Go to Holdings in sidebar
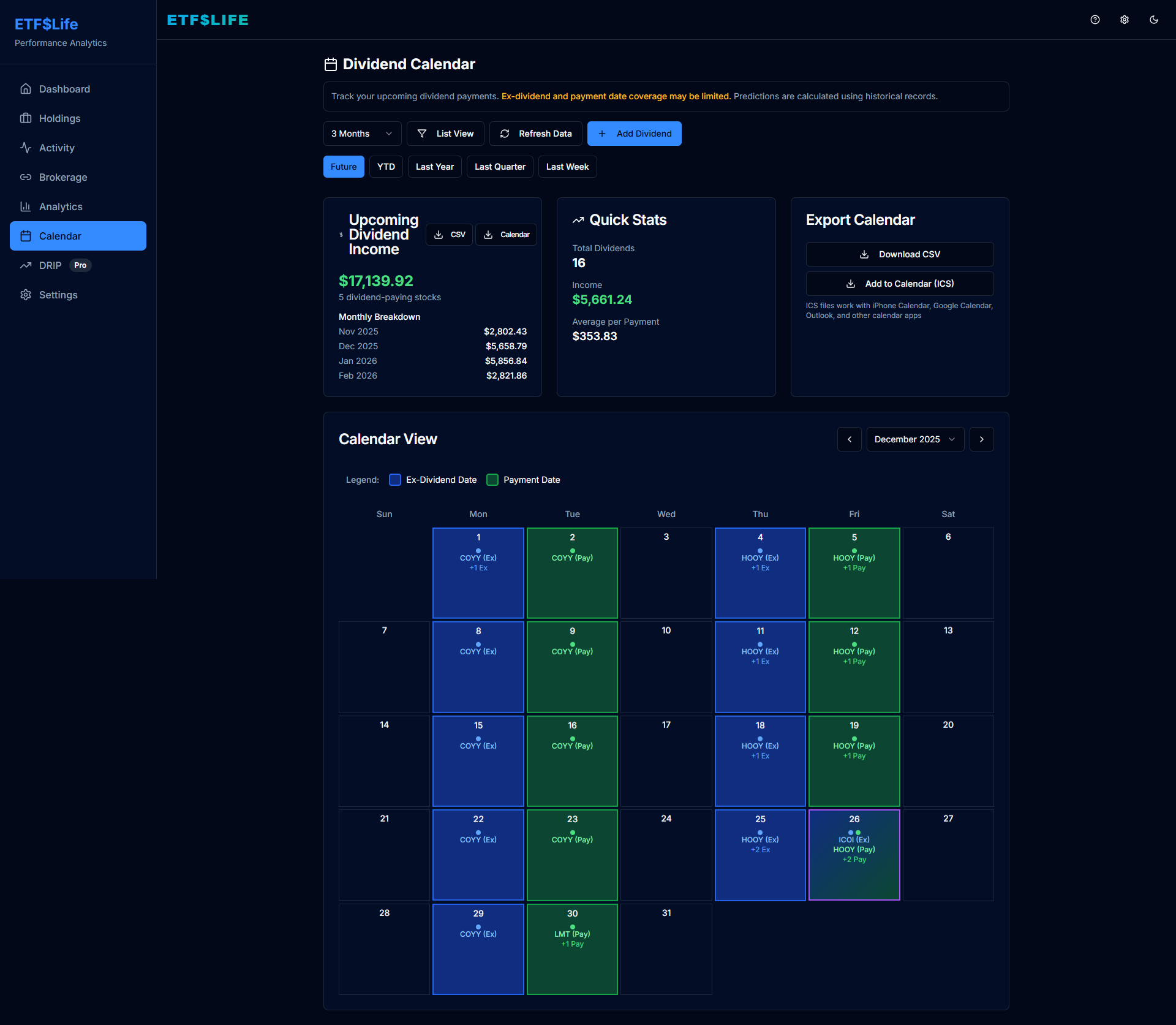 (x=59, y=118)
